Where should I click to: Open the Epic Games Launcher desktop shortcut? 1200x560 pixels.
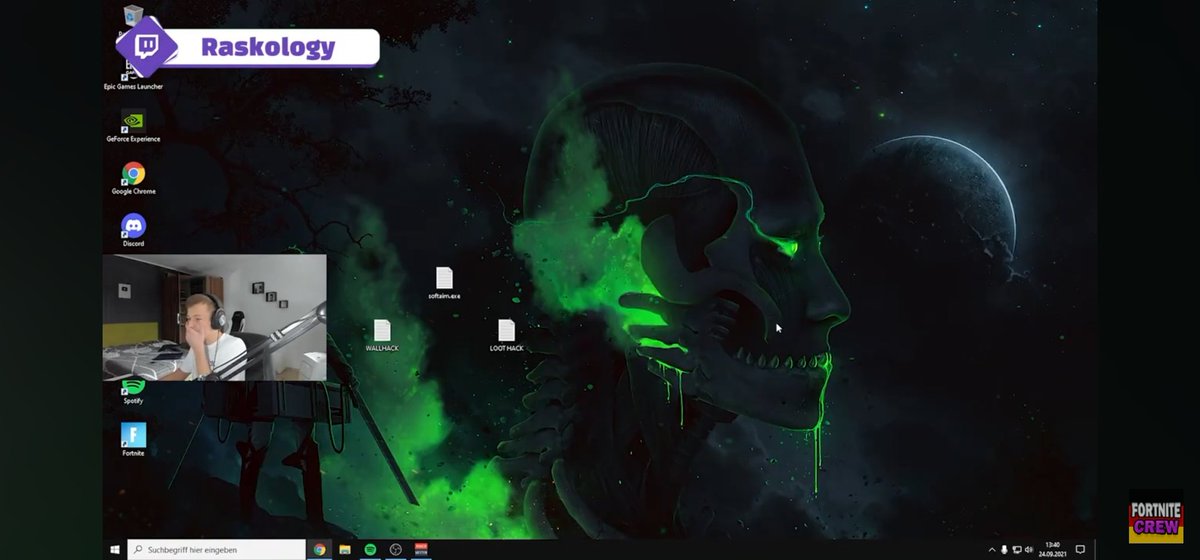[133, 80]
